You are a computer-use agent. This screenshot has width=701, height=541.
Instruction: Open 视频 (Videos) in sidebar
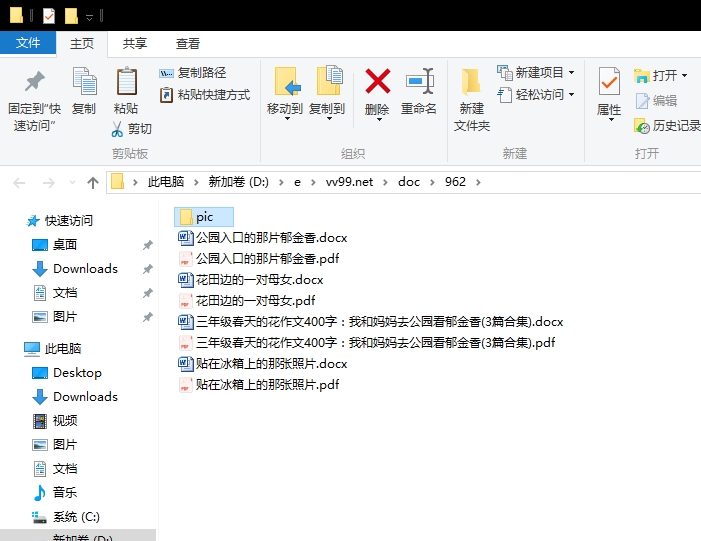click(x=55, y=421)
